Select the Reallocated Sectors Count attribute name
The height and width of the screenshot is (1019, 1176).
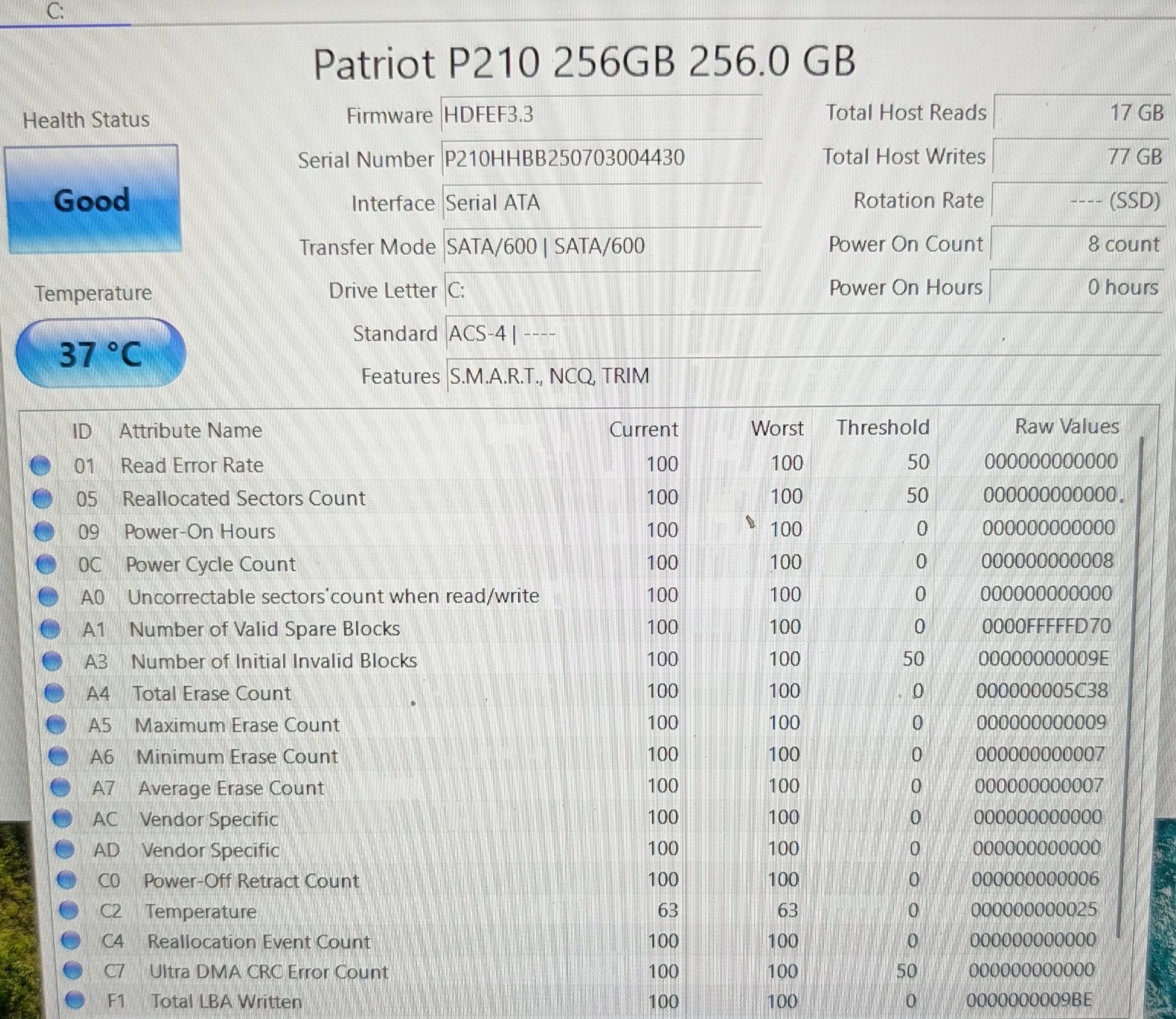243,498
